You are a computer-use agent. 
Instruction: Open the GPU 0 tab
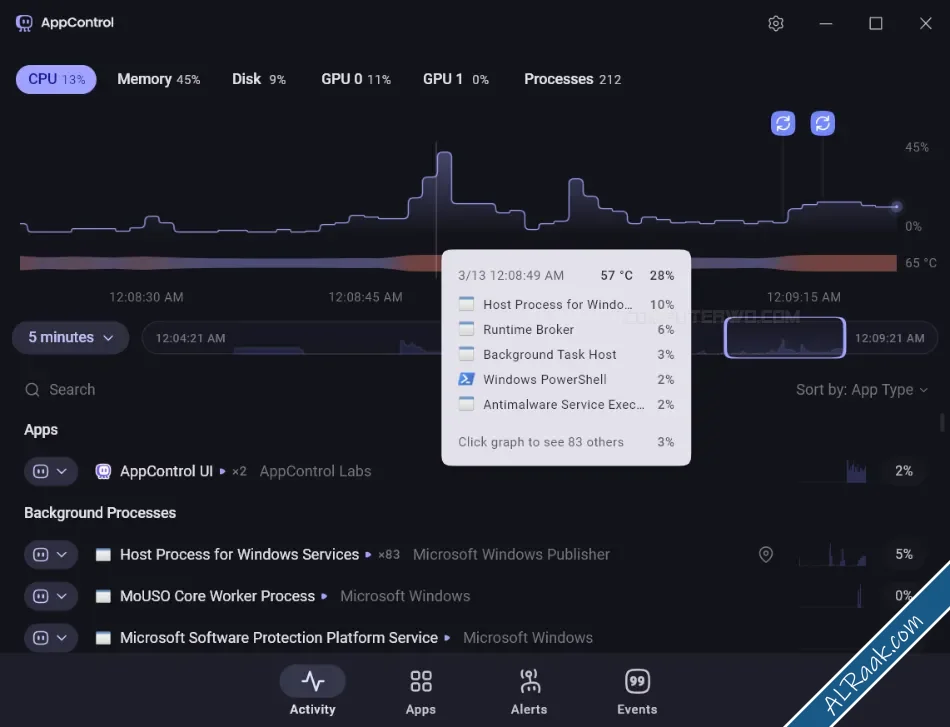(356, 79)
